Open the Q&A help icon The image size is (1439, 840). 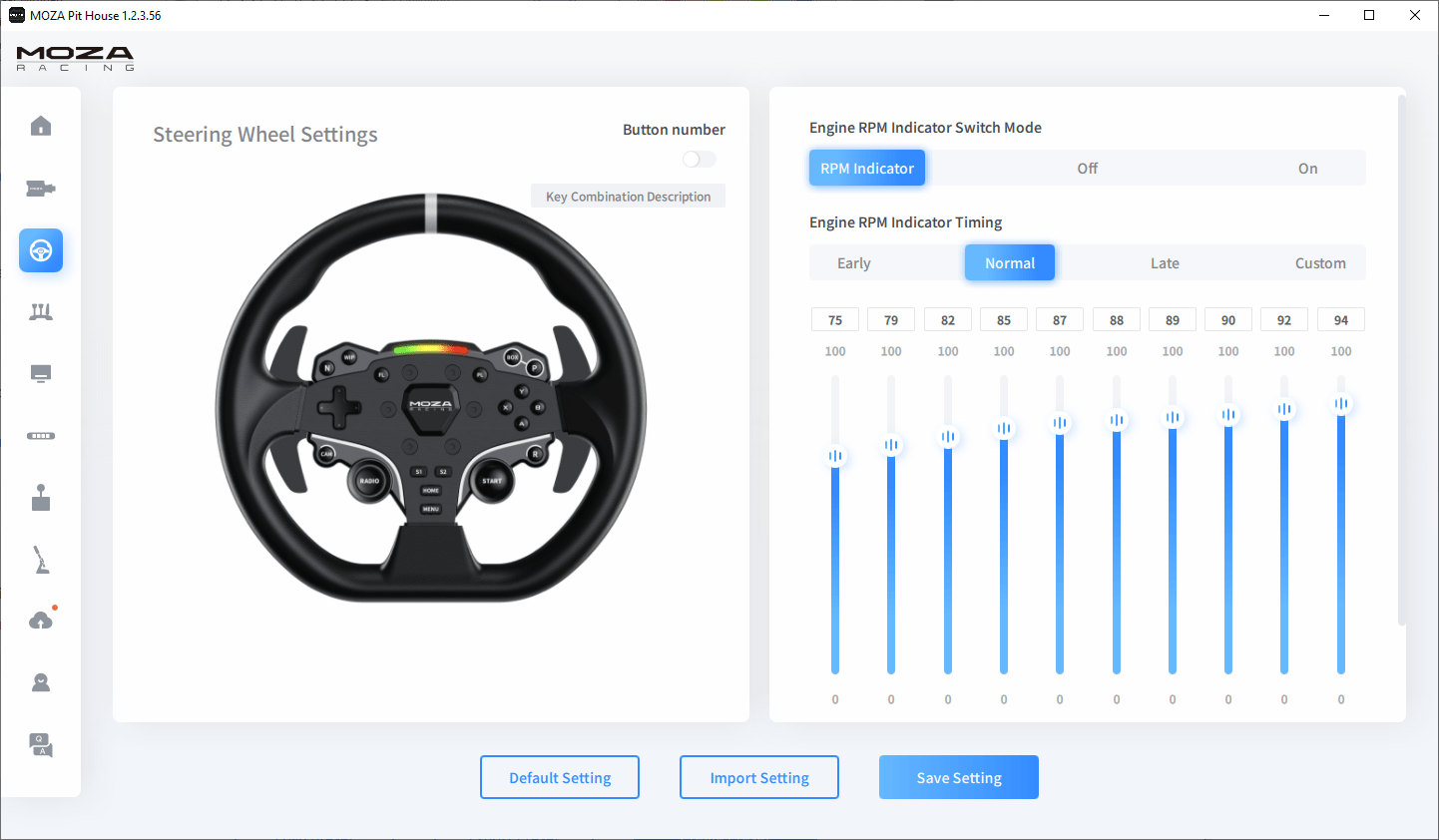pyautogui.click(x=41, y=744)
